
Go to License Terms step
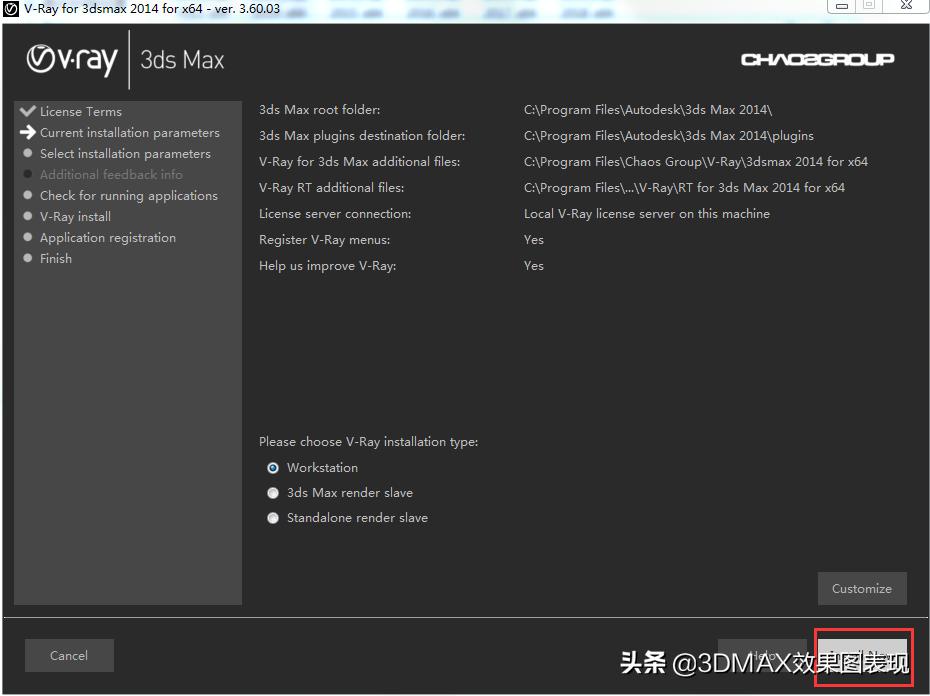(81, 112)
